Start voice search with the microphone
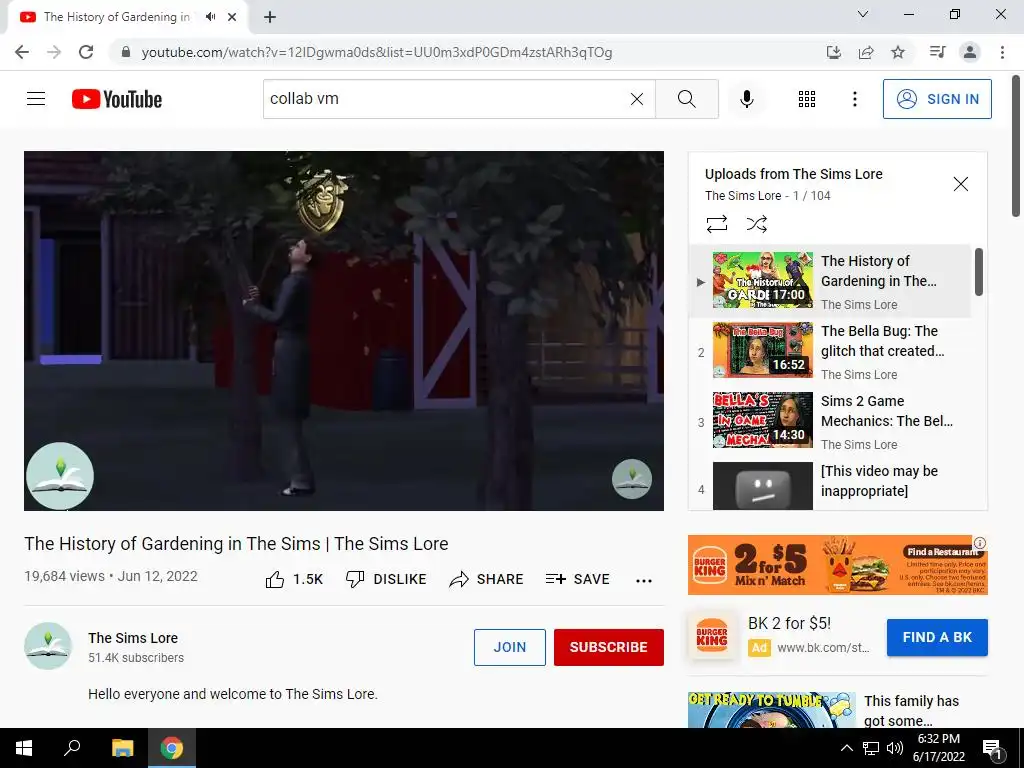The image size is (1024, 768). 747,99
